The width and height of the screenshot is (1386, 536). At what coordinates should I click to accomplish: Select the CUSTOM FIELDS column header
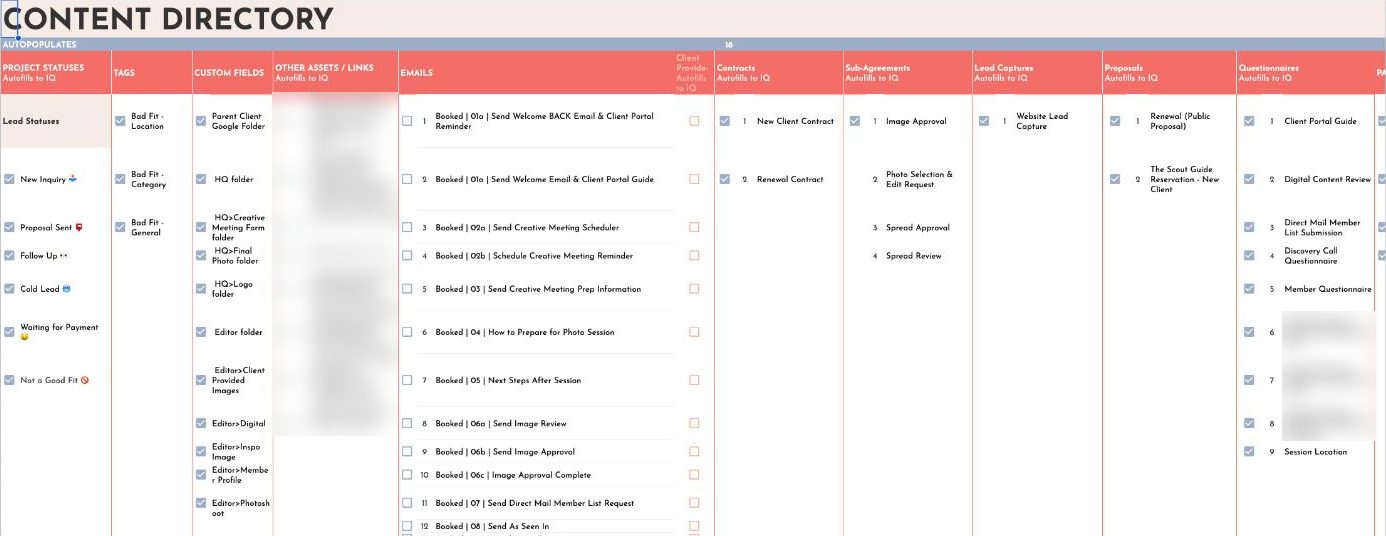click(x=232, y=72)
